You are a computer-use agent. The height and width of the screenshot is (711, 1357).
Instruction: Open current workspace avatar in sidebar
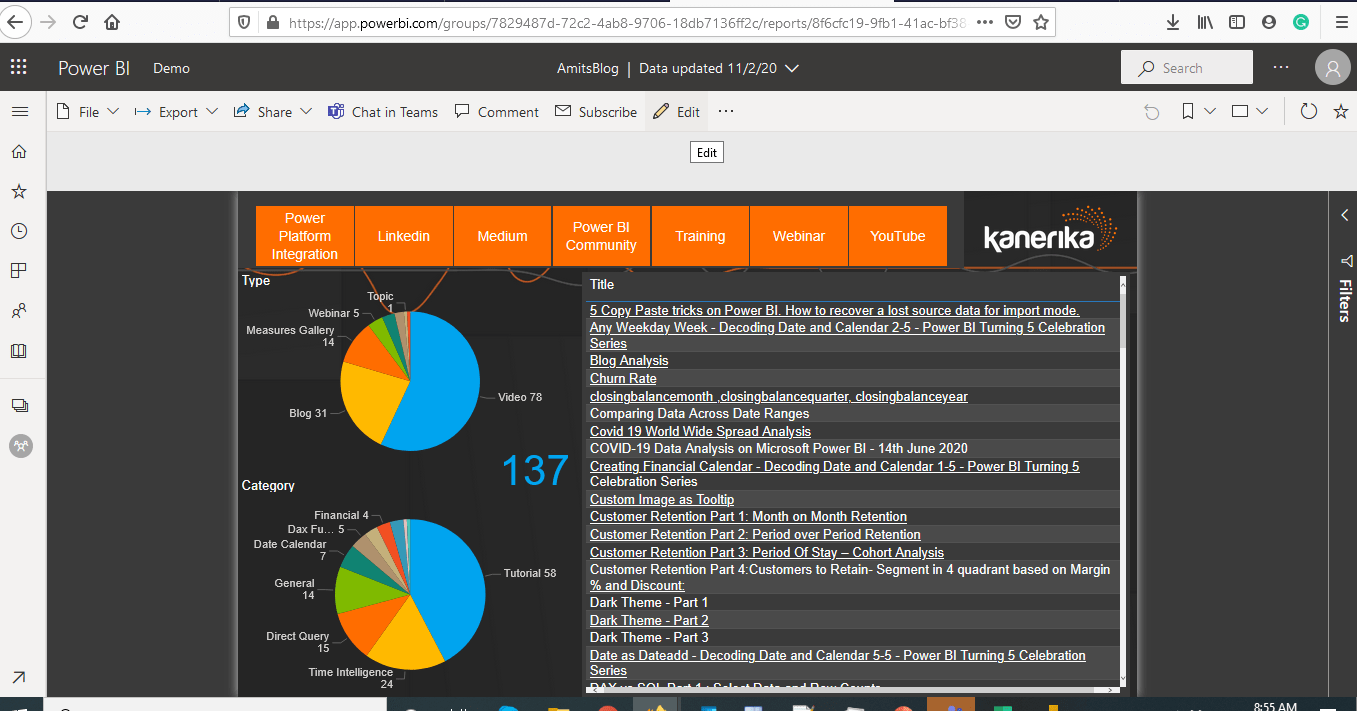pos(20,446)
